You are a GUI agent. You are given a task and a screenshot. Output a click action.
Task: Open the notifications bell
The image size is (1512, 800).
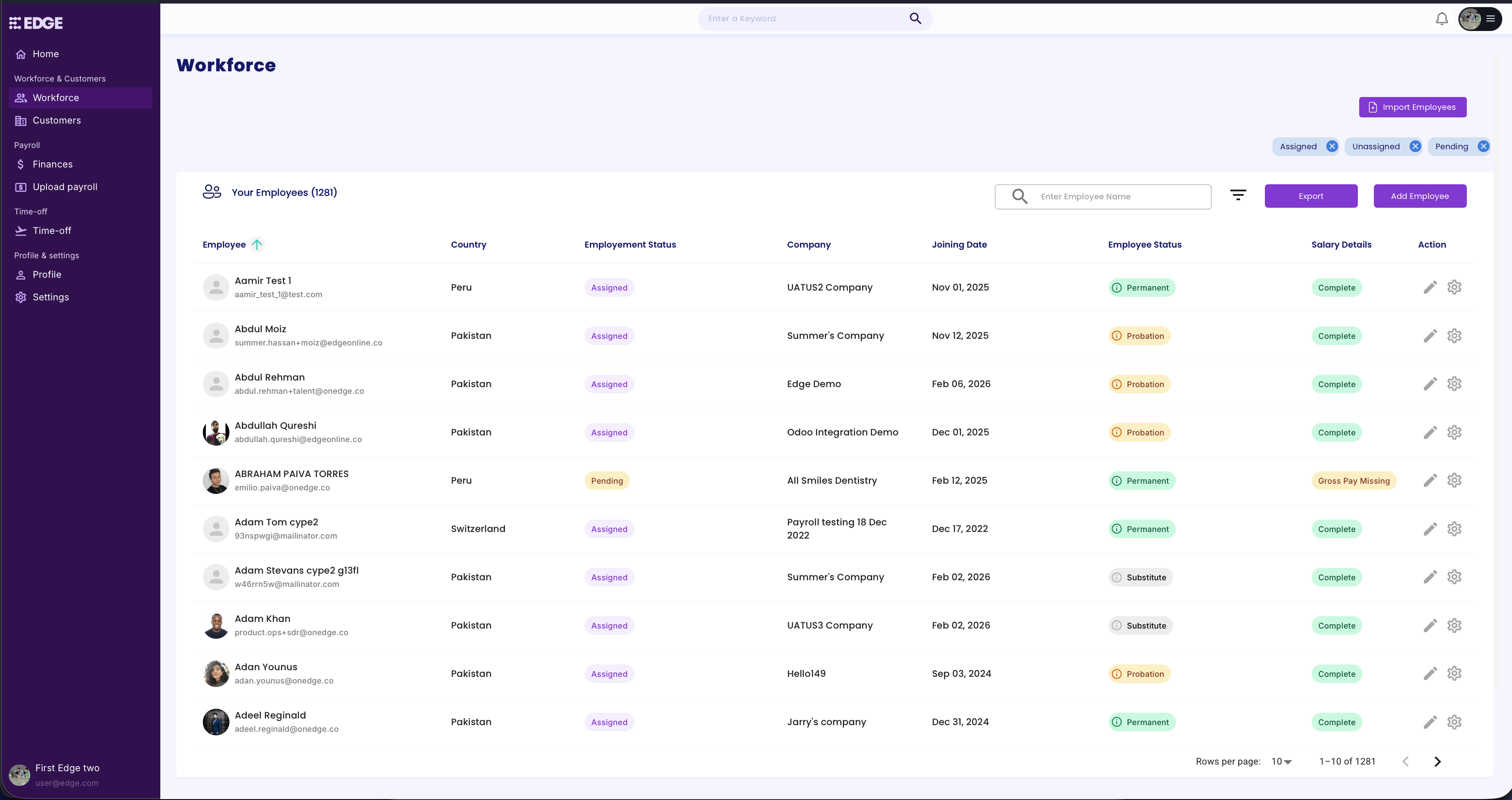(1442, 19)
